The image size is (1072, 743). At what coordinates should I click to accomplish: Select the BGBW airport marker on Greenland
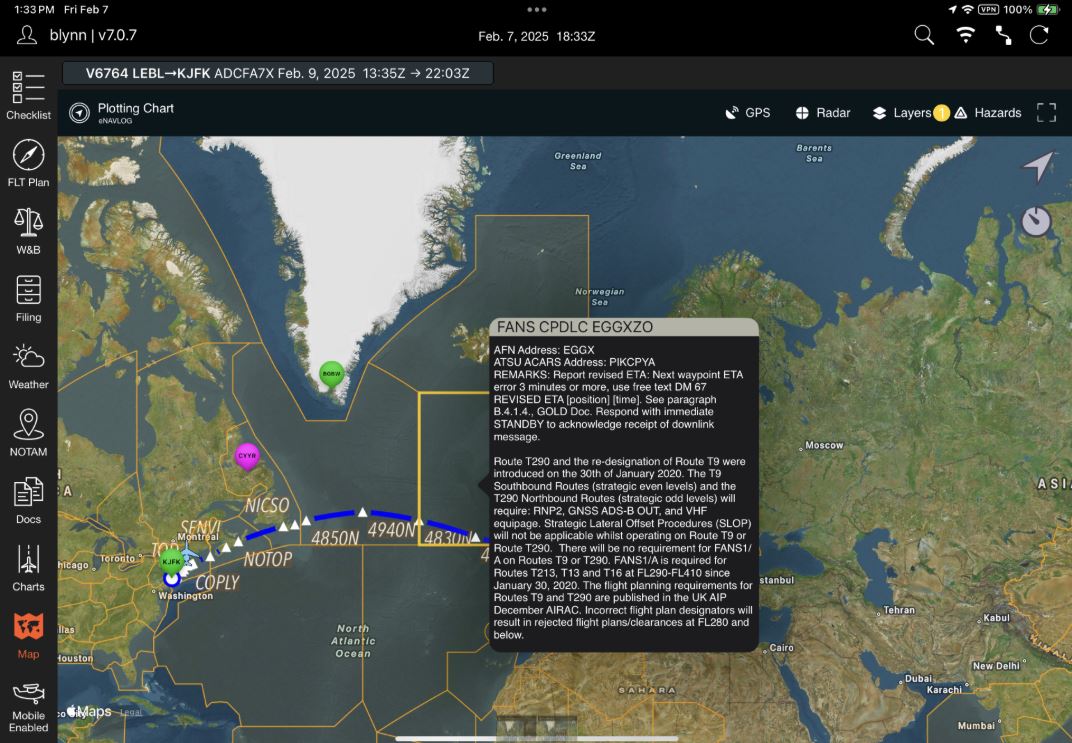(x=330, y=374)
